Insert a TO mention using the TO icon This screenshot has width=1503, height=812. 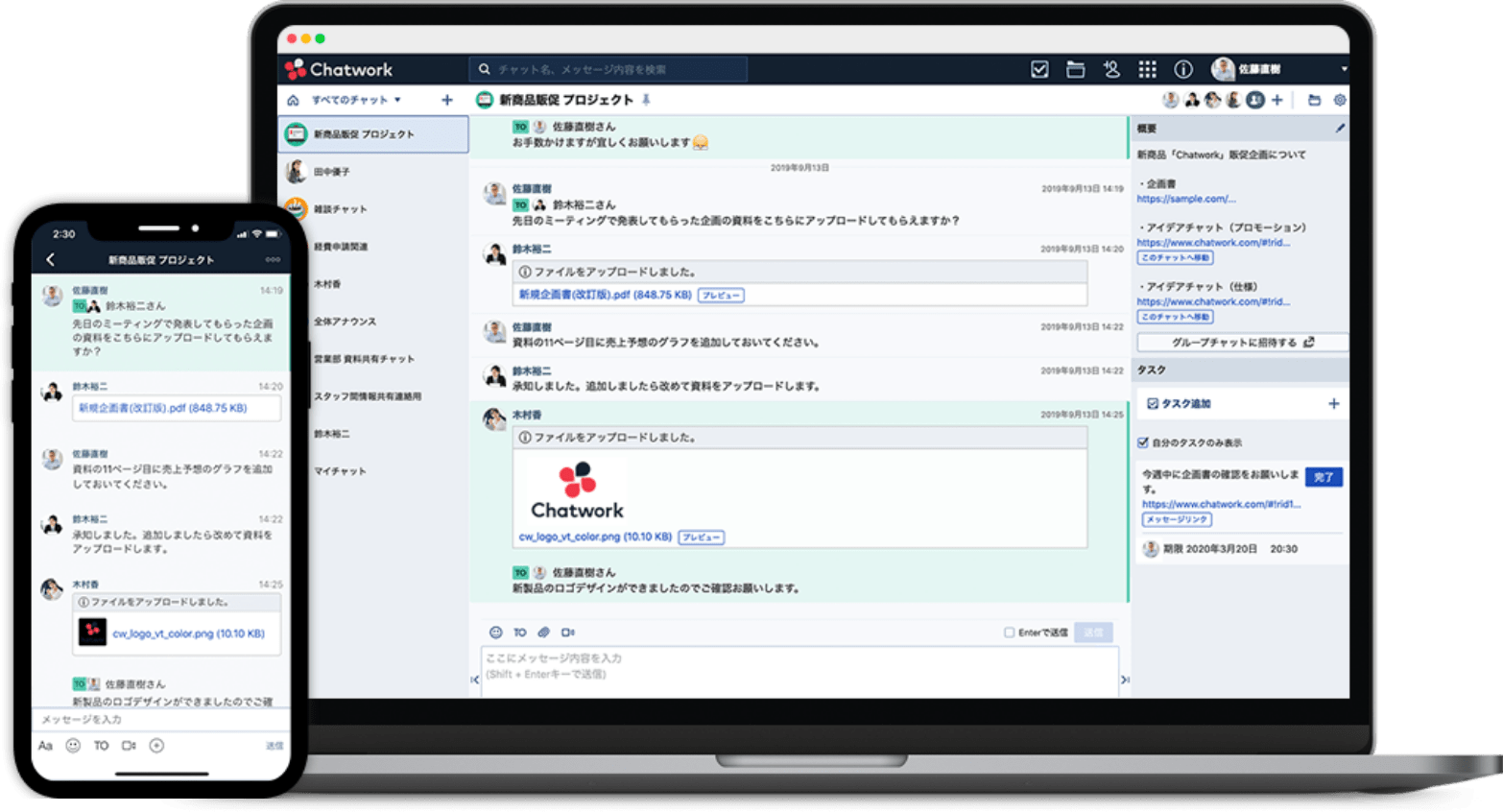tap(518, 633)
